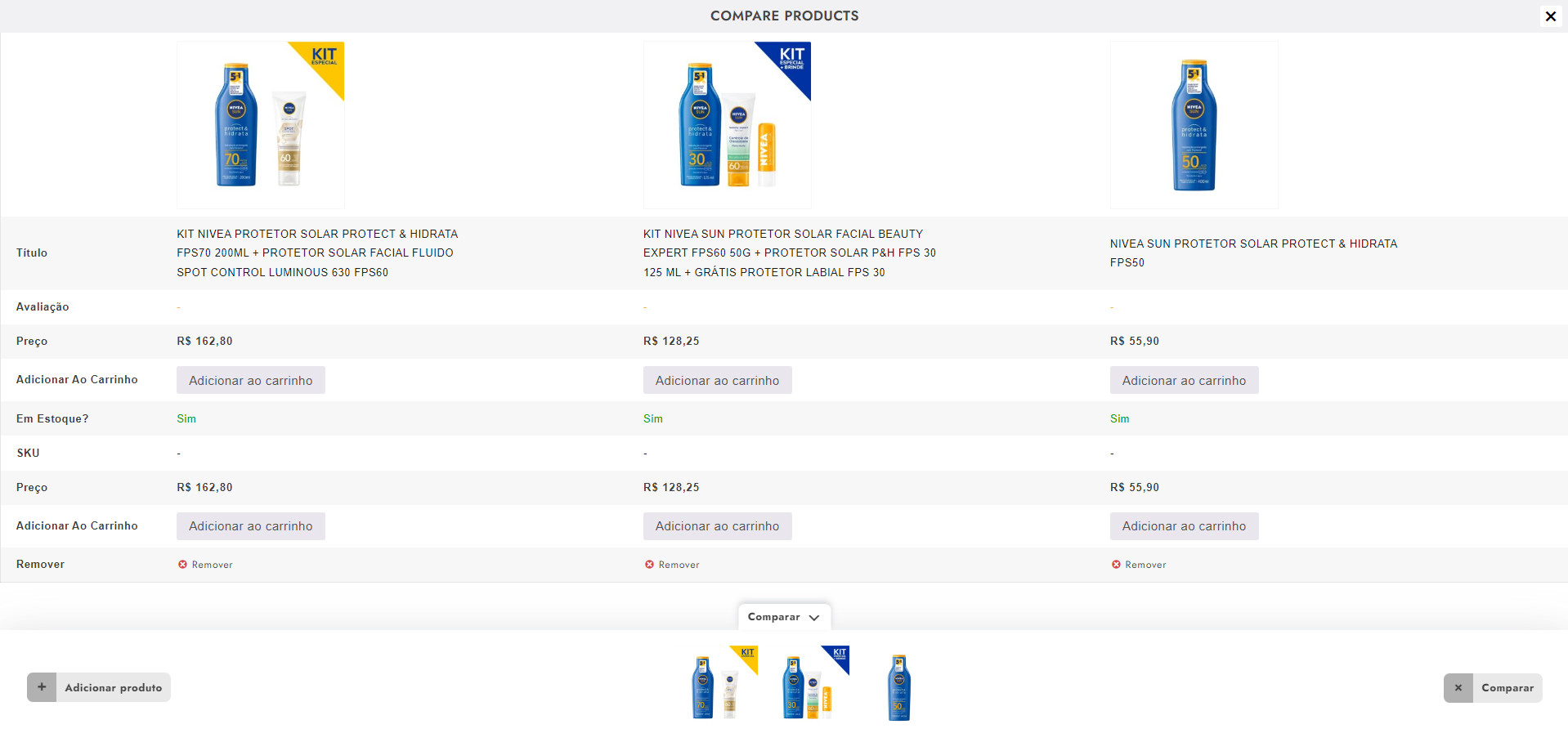Click the red remove icon for FPS50 product
Screen dimensions: 1568x742
coord(1116,565)
